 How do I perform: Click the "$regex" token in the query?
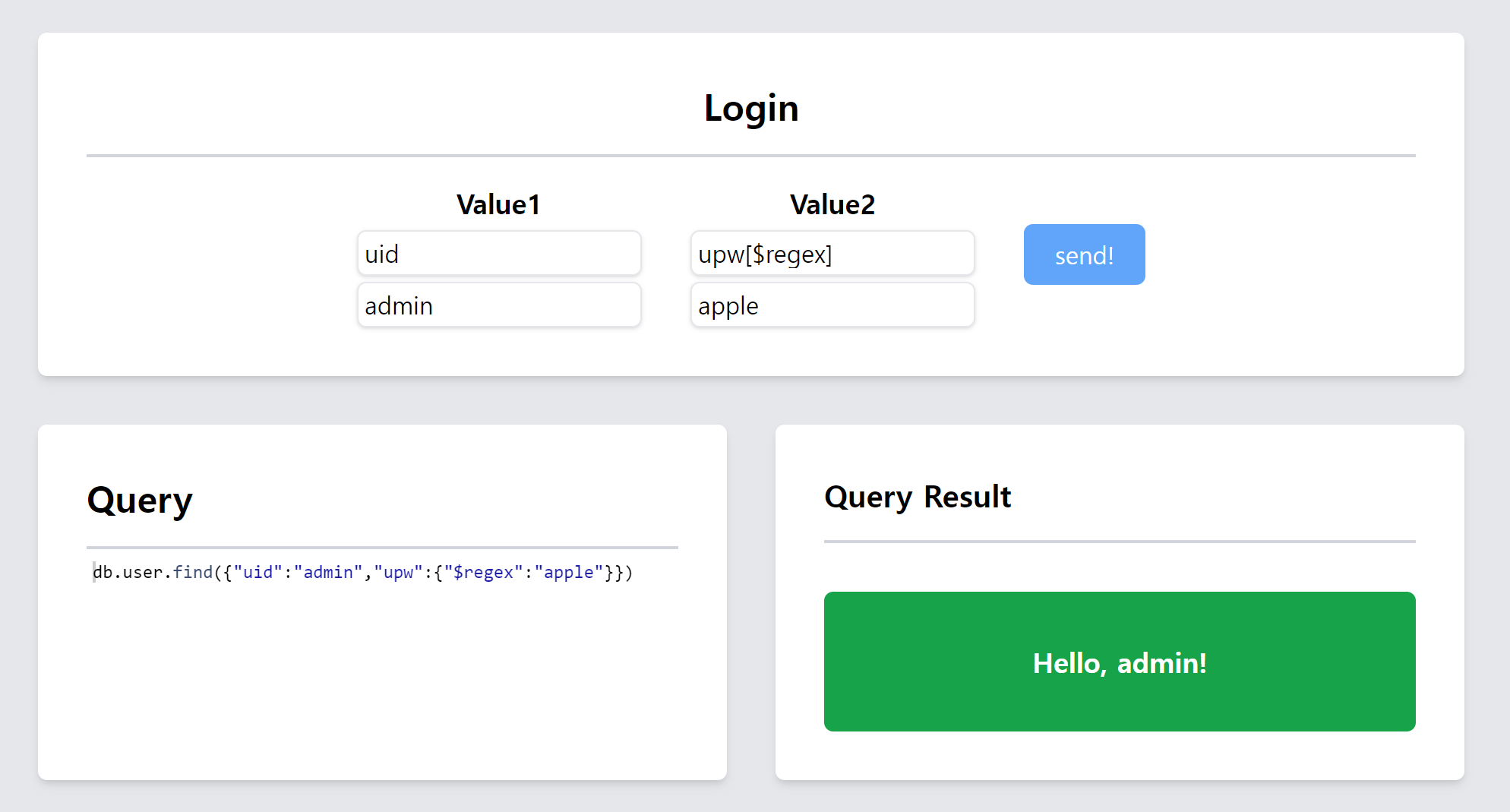pos(483,572)
